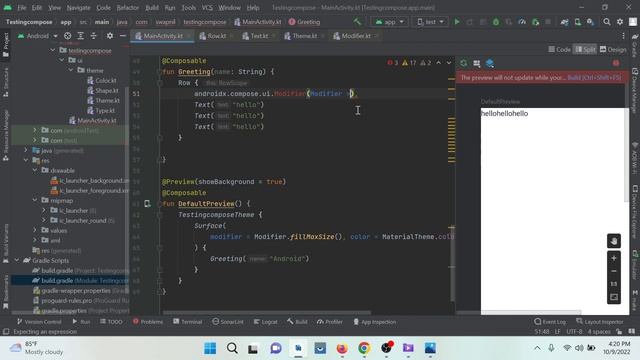Expand the values folder

click(x=35, y=230)
